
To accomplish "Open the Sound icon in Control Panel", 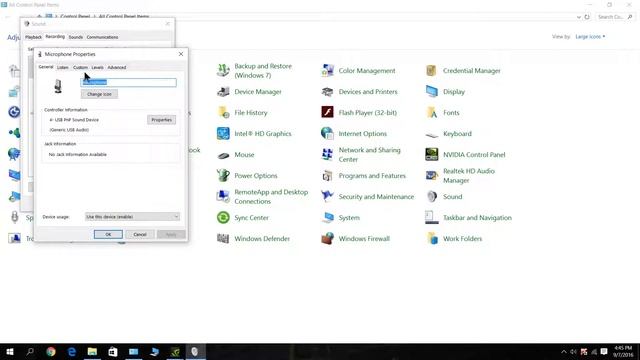I will pos(432,196).
